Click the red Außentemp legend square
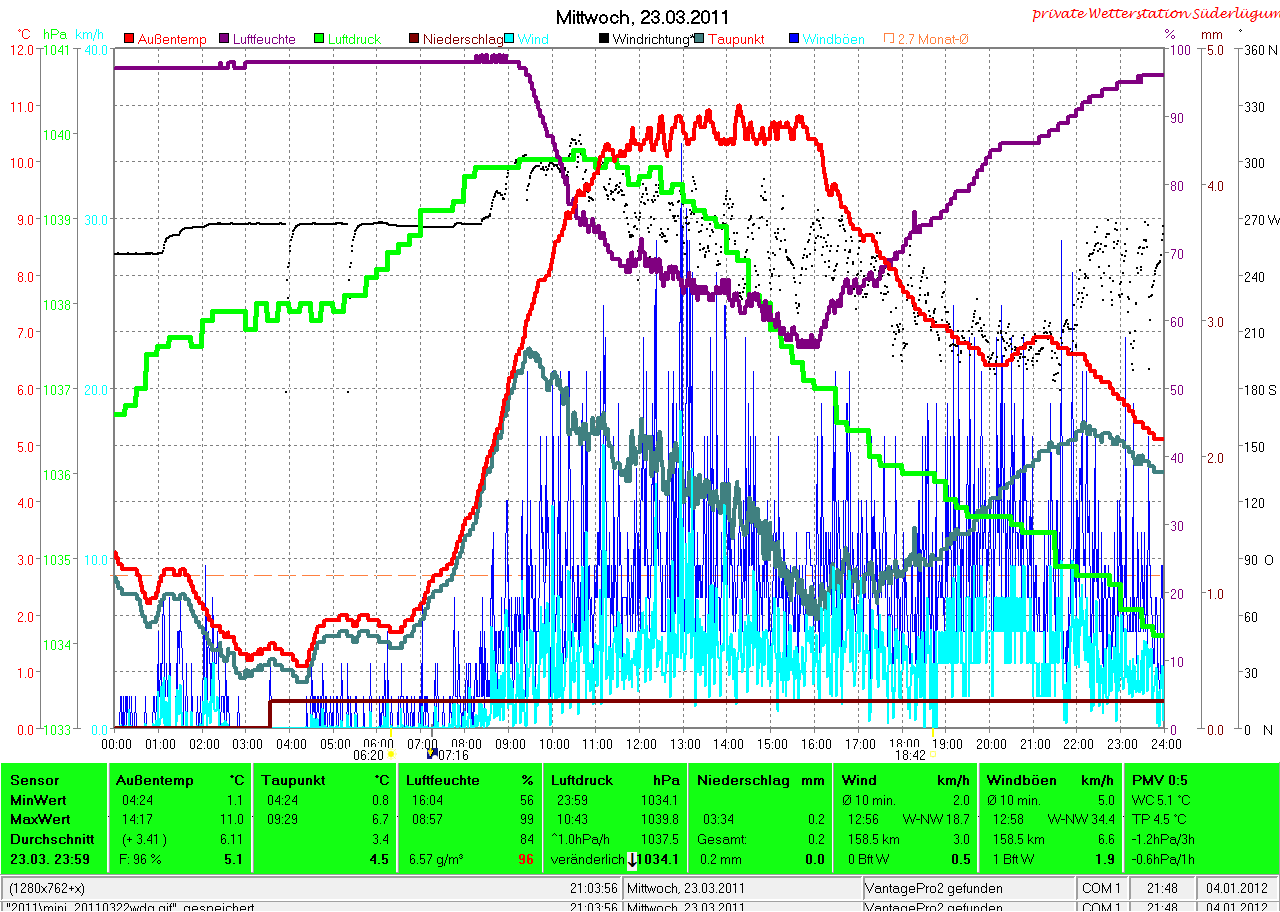The width and height of the screenshot is (1280, 912). coord(129,39)
